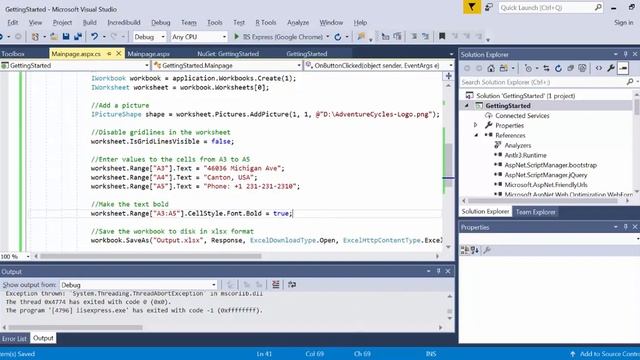Image resolution: width=640 pixels, height=360 pixels.
Task: Click the Sign in link
Action: (623, 22)
